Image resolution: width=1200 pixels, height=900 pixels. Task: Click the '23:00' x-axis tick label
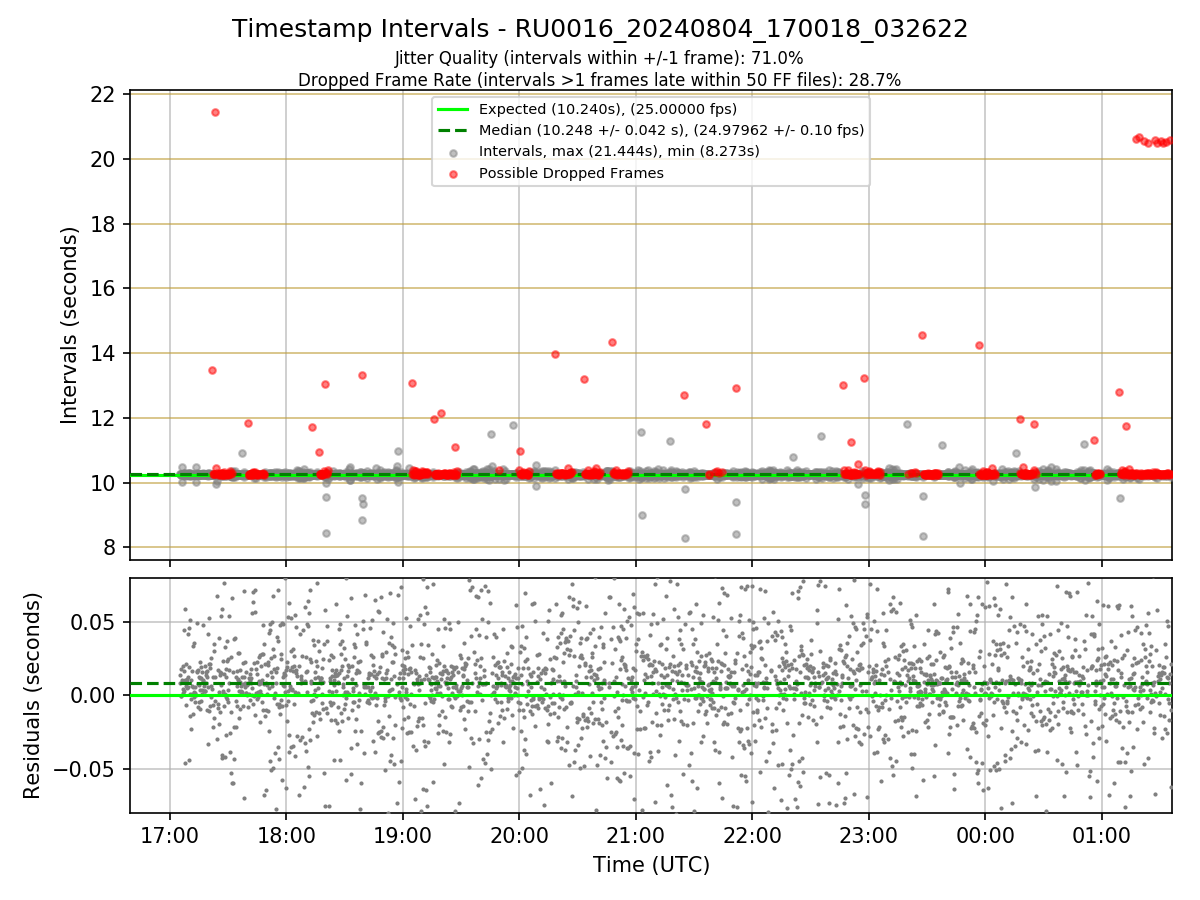[x=868, y=835]
